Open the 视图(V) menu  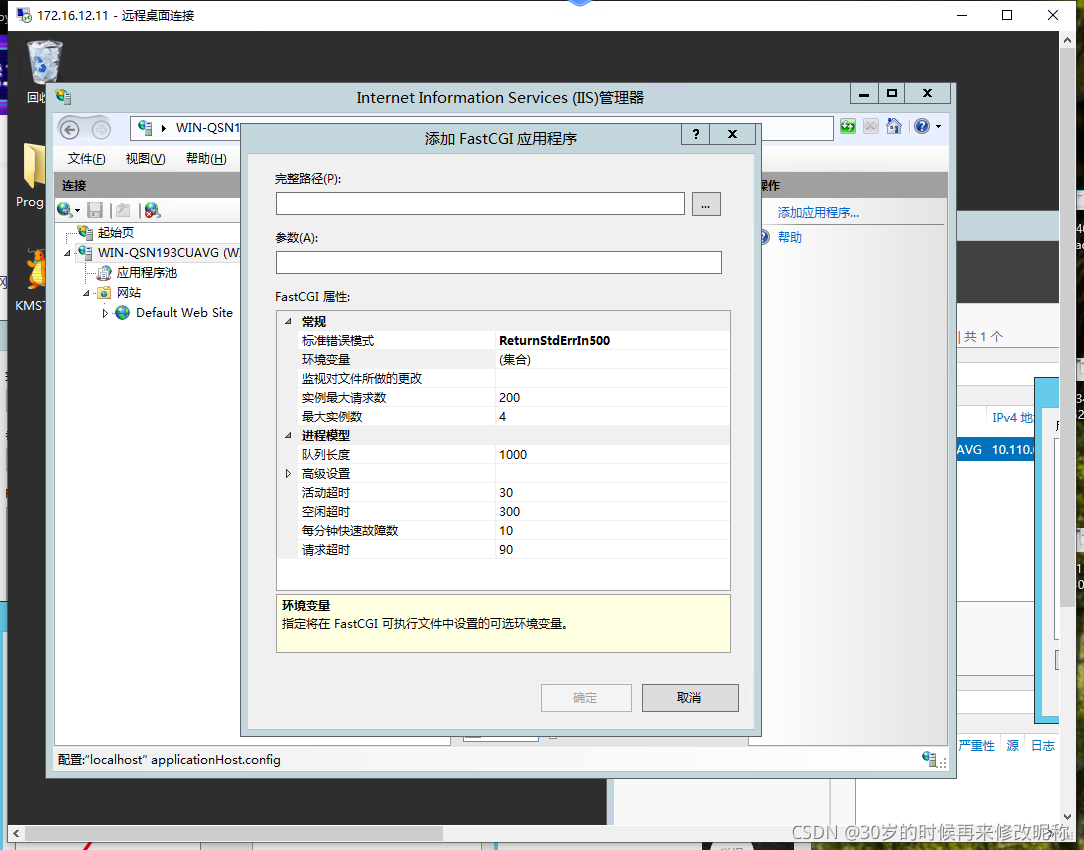pyautogui.click(x=145, y=159)
